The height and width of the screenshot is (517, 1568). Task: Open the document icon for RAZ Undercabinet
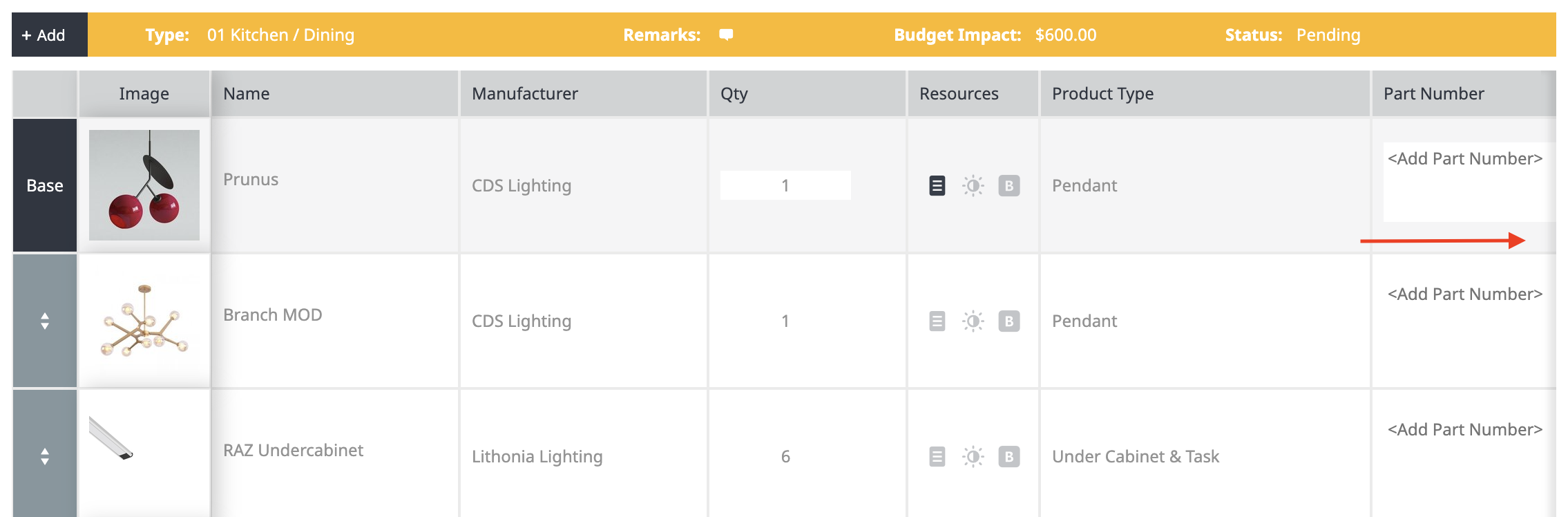(x=937, y=457)
